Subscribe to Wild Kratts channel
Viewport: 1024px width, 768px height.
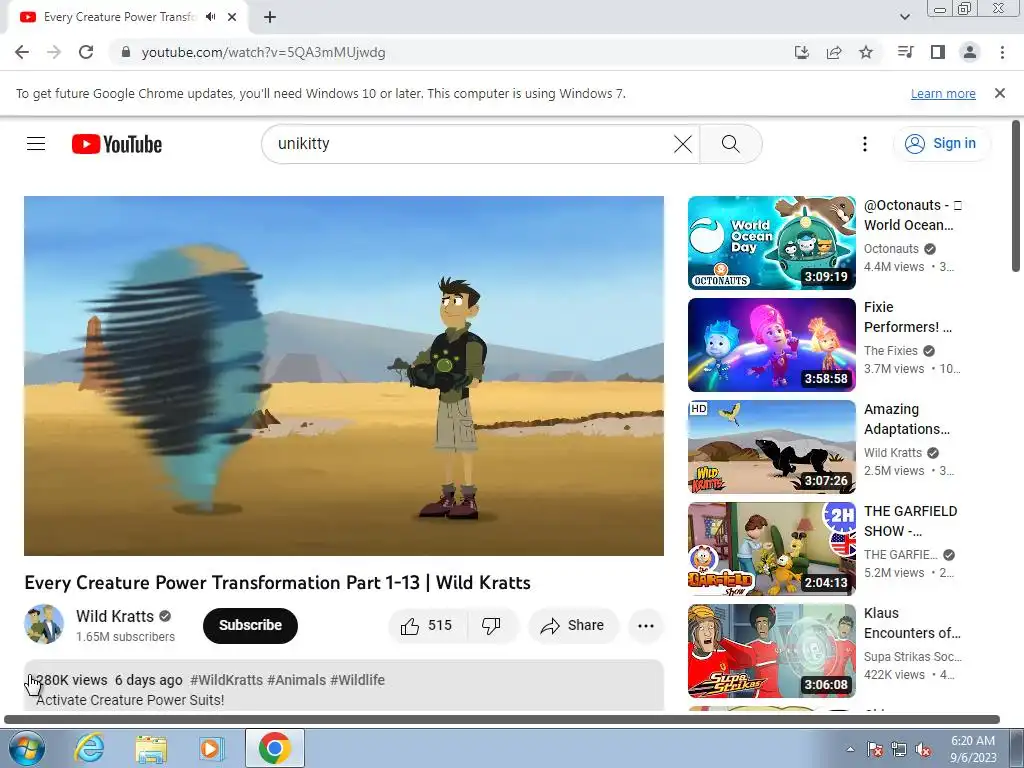tap(250, 626)
